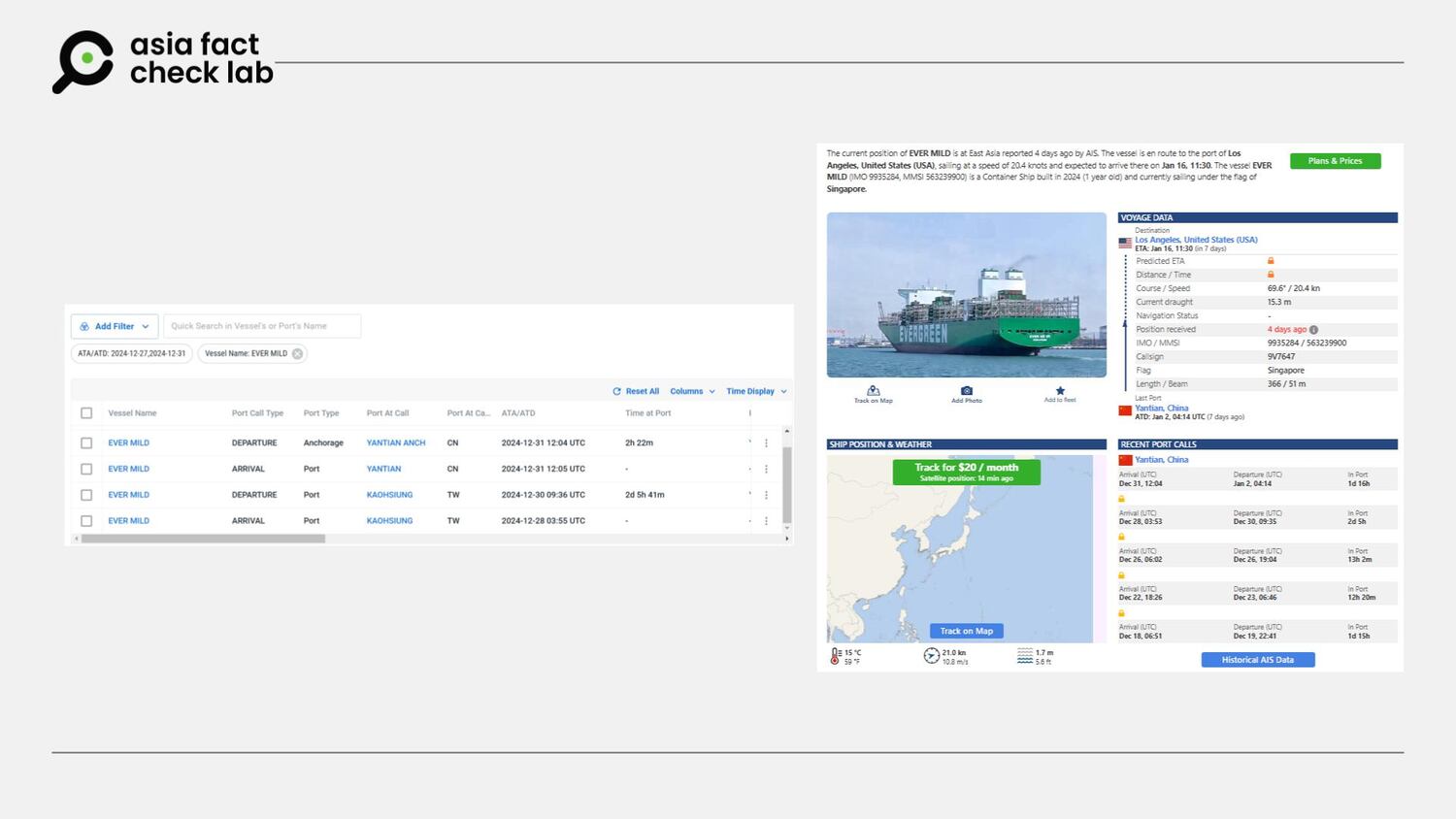Check the box for the KAOHSIUNG arrival row
The width and height of the screenshot is (1456, 819).
[x=86, y=521]
